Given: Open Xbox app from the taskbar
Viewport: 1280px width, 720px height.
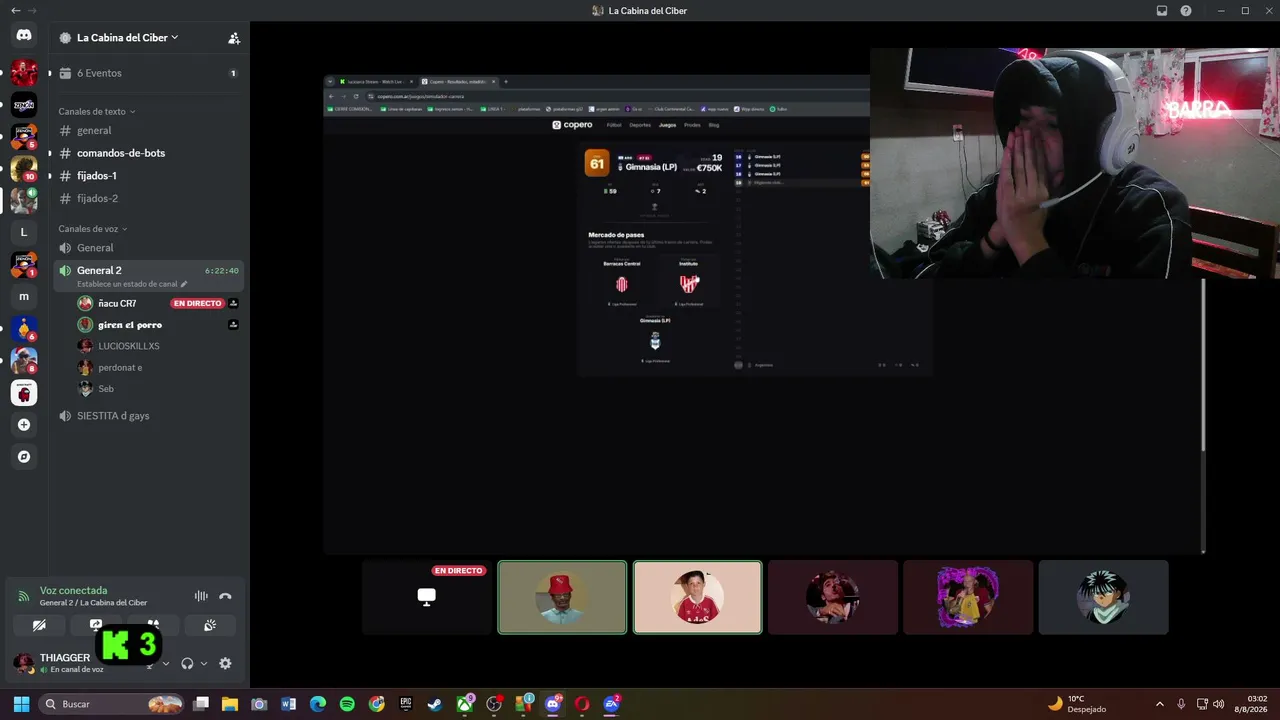Looking at the screenshot, I should 465,704.
